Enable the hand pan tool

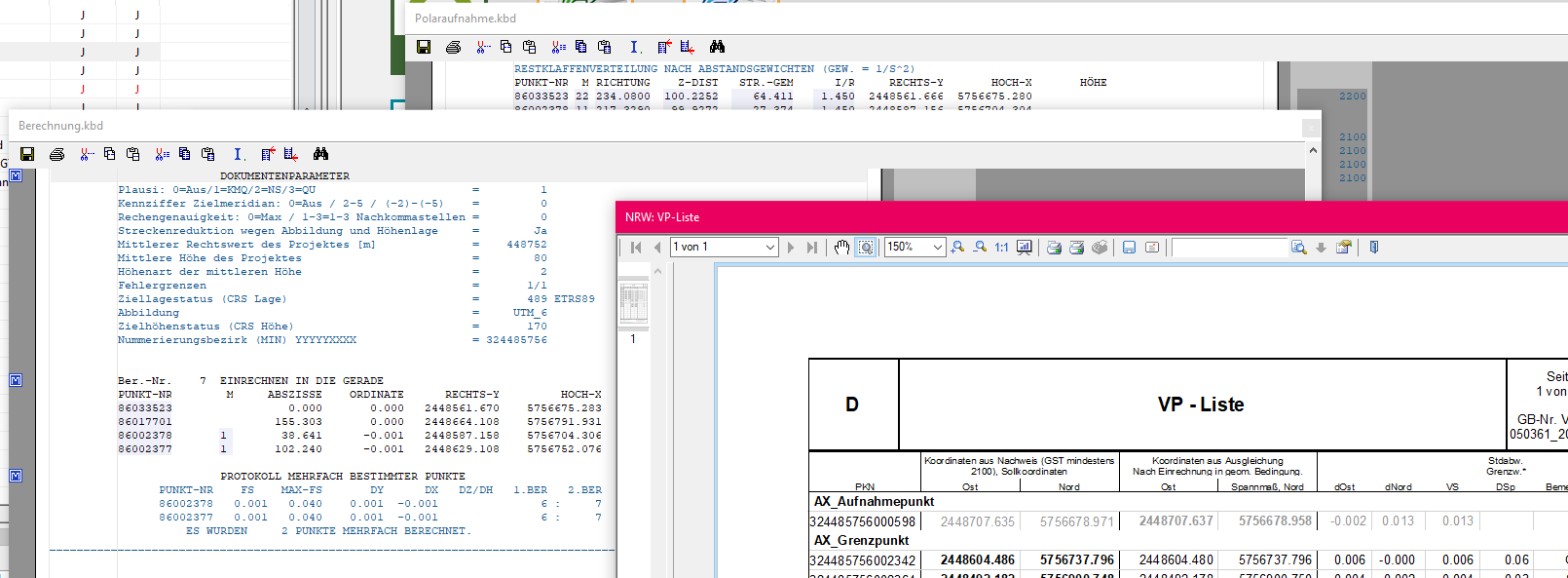click(842, 248)
